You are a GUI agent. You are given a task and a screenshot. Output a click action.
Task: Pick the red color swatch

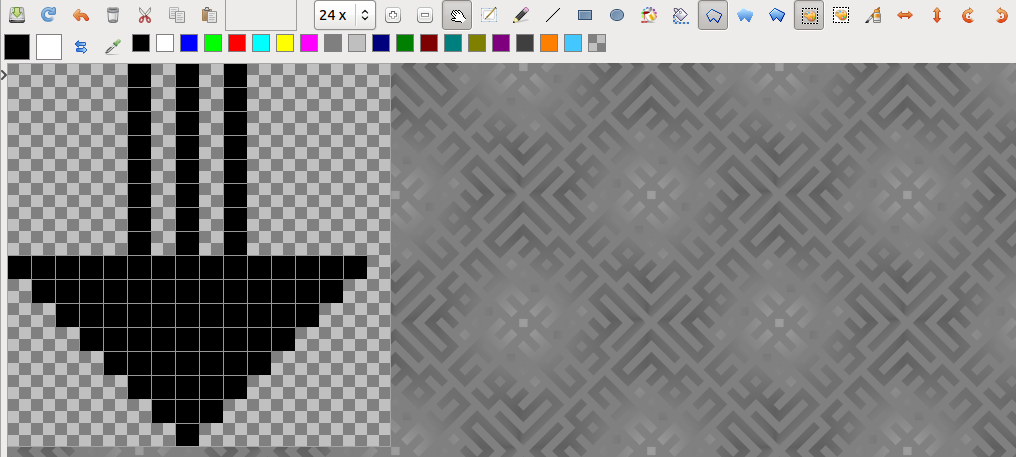click(237, 43)
